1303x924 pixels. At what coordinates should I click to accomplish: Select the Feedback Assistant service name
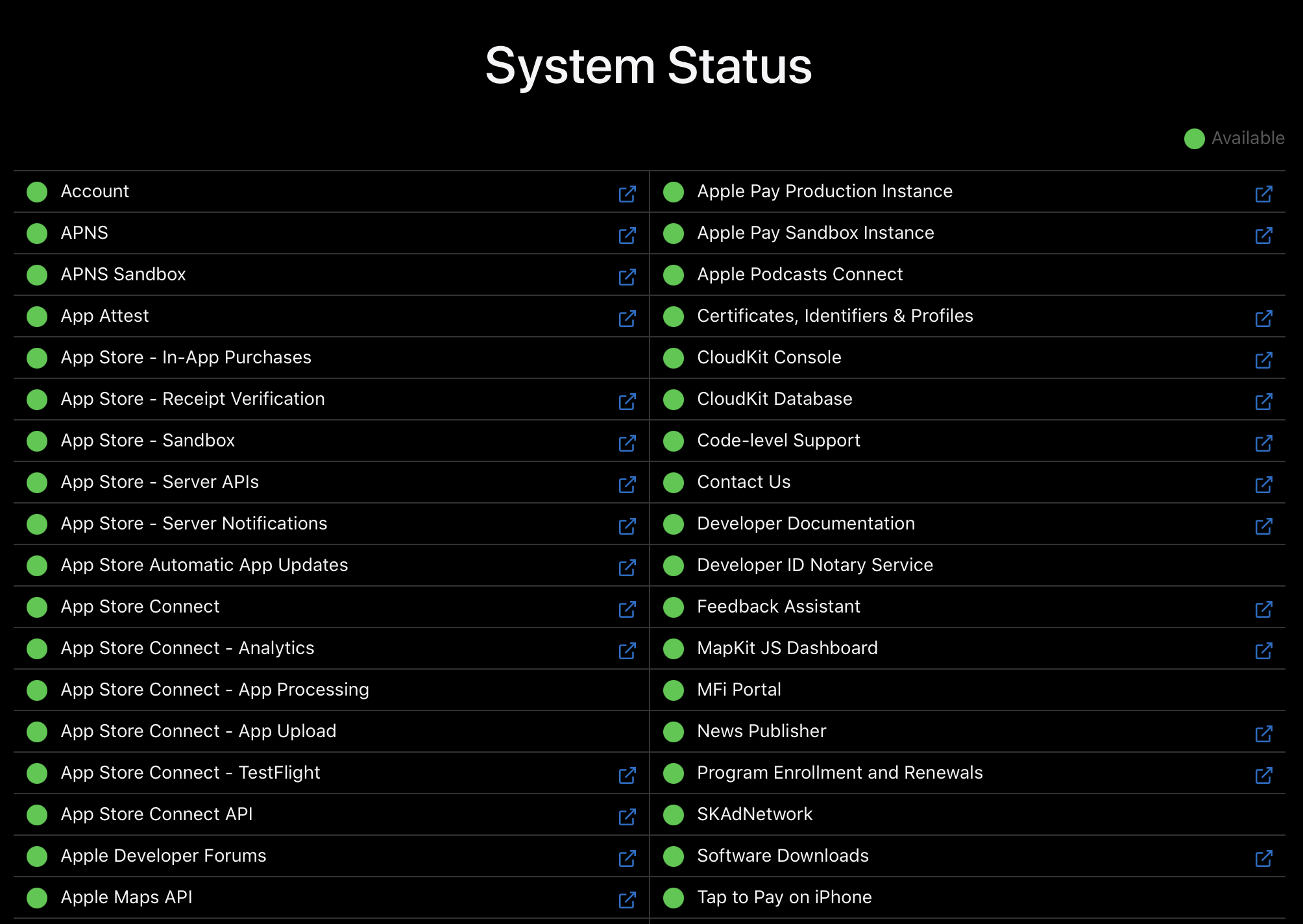coord(779,607)
